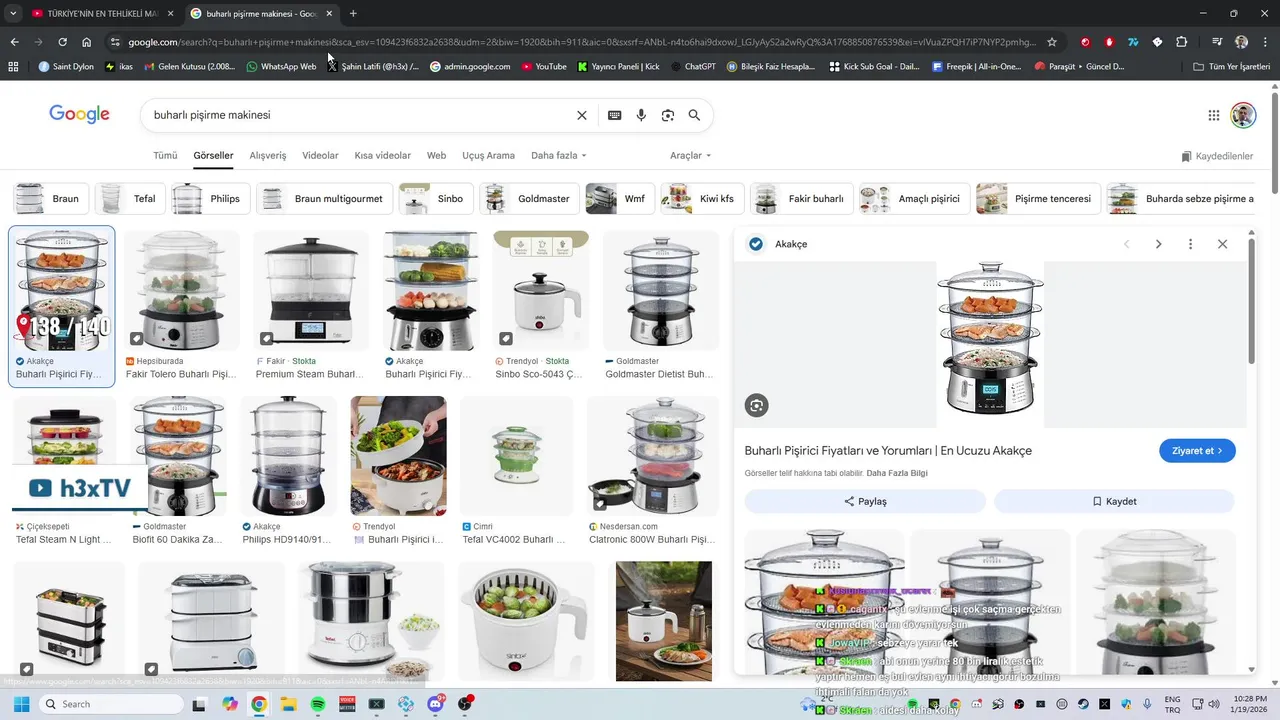
Task: Open the Google apps grid
Action: (1214, 115)
